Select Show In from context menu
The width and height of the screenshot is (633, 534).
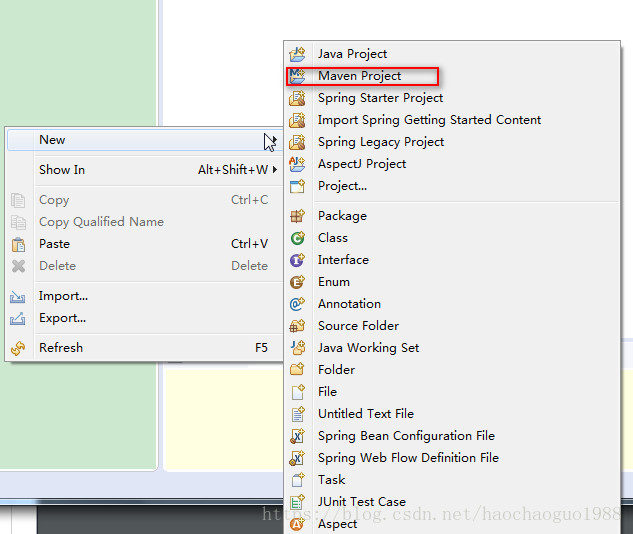point(145,170)
